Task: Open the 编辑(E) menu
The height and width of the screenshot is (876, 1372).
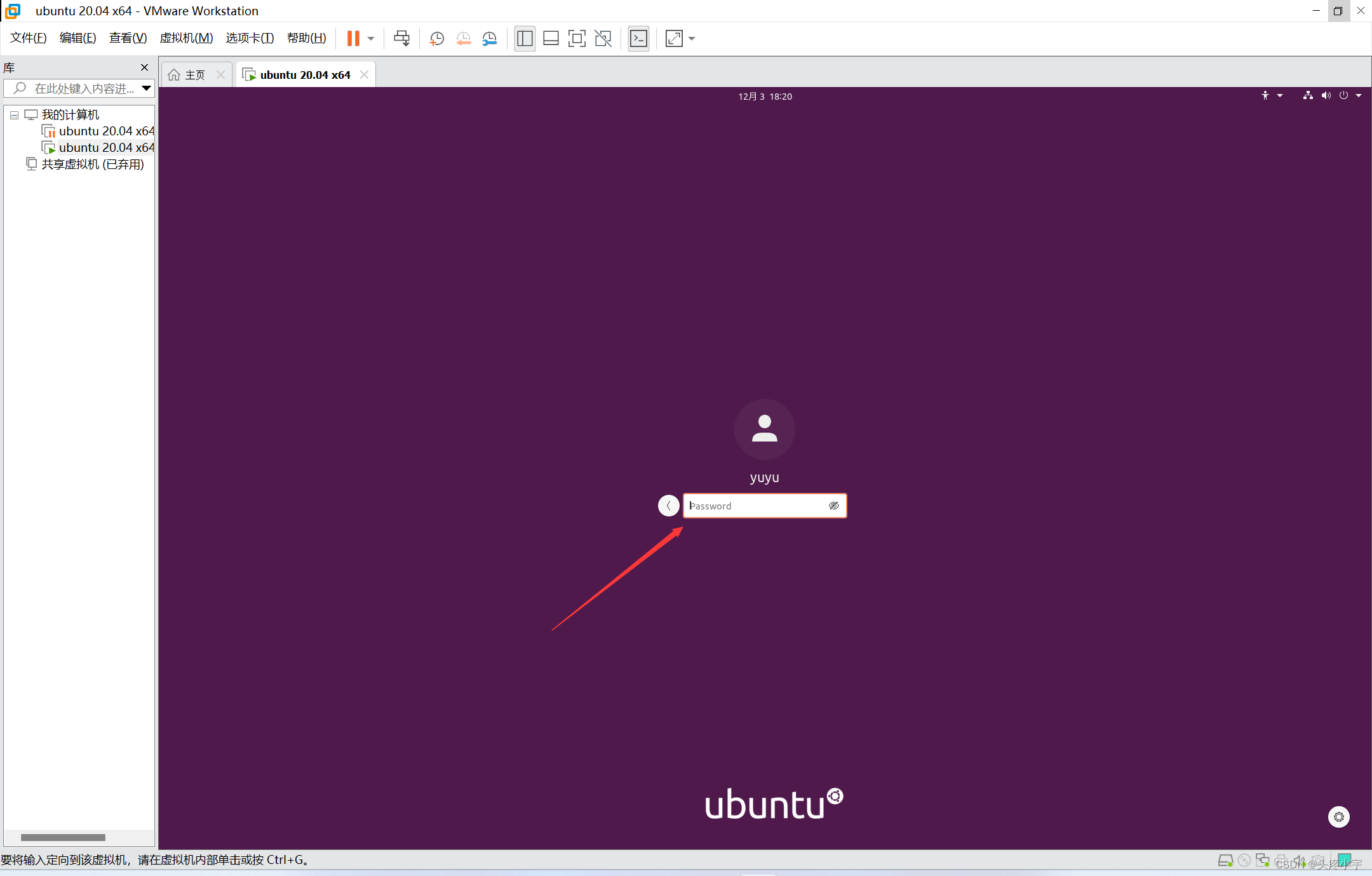Action: pyautogui.click(x=77, y=38)
